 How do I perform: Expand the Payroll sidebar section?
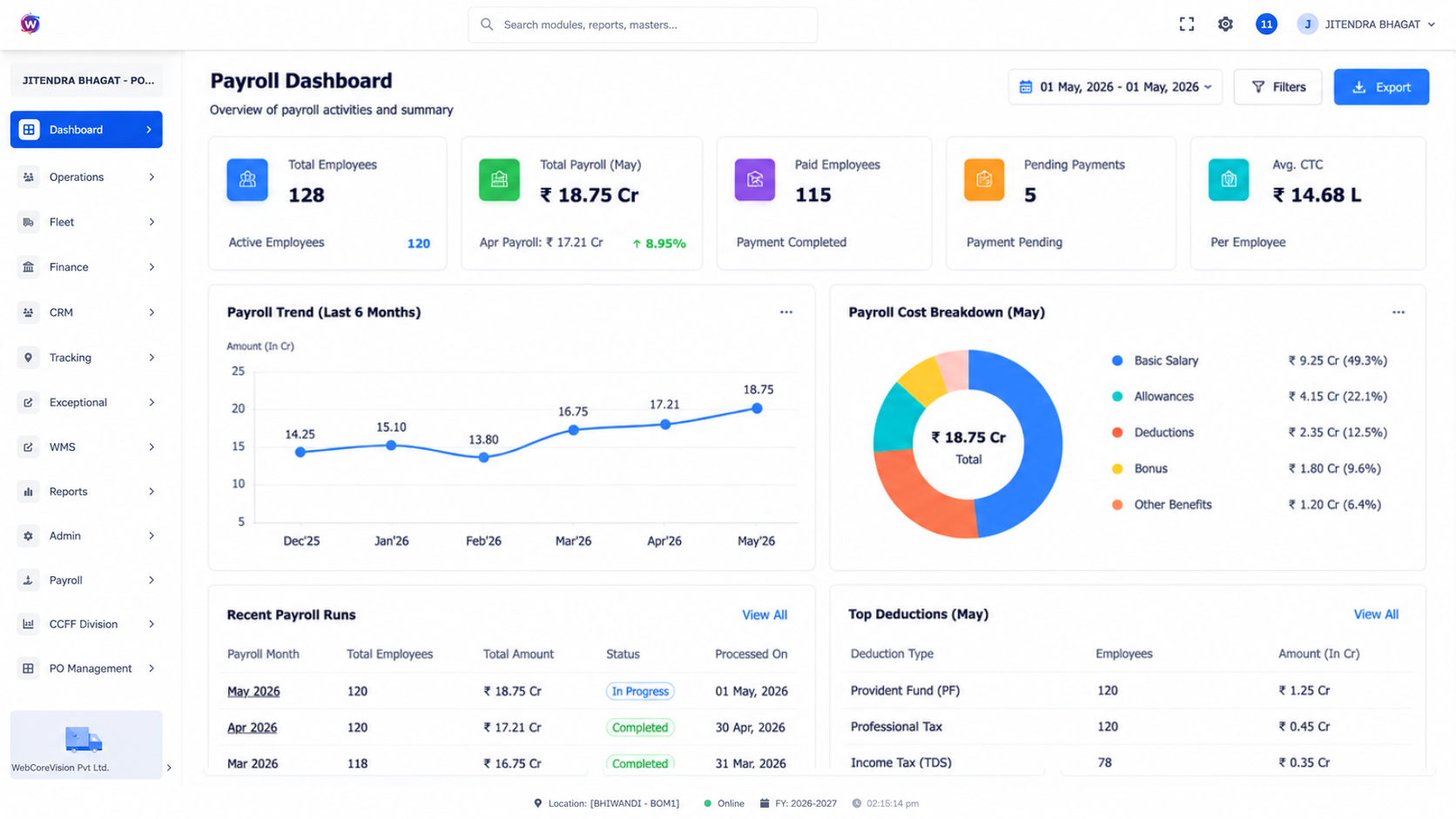point(86,581)
